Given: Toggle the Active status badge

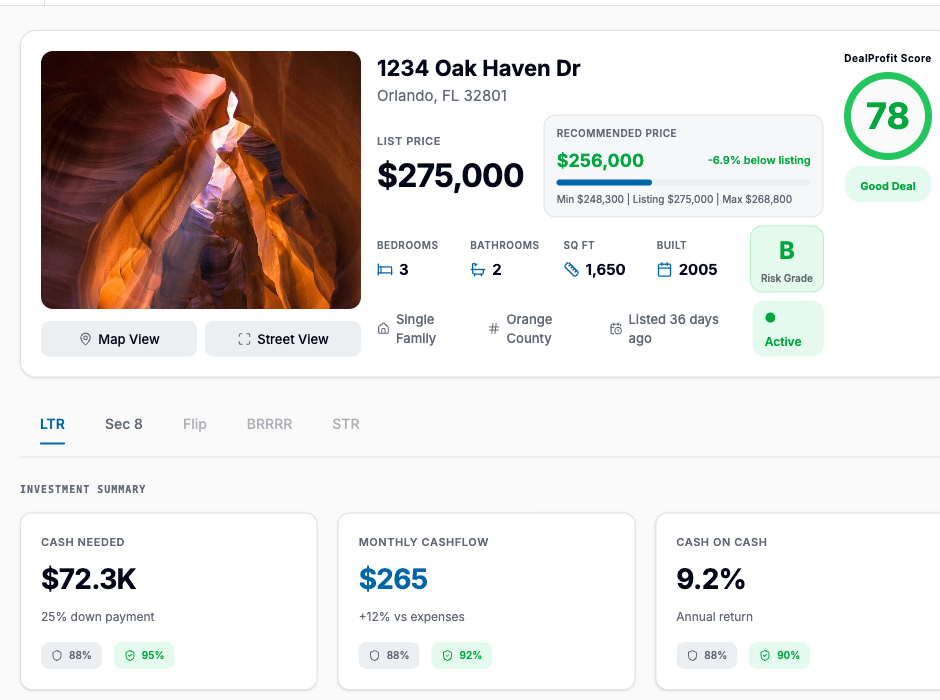Looking at the screenshot, I should click(x=786, y=328).
